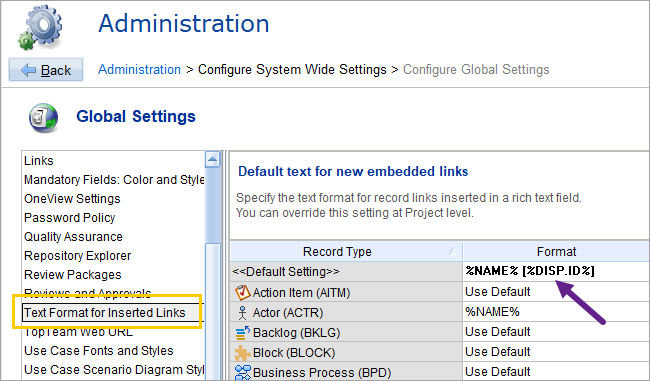This screenshot has width=650, height=381.
Task: Click the Format column header
Action: tap(556, 252)
